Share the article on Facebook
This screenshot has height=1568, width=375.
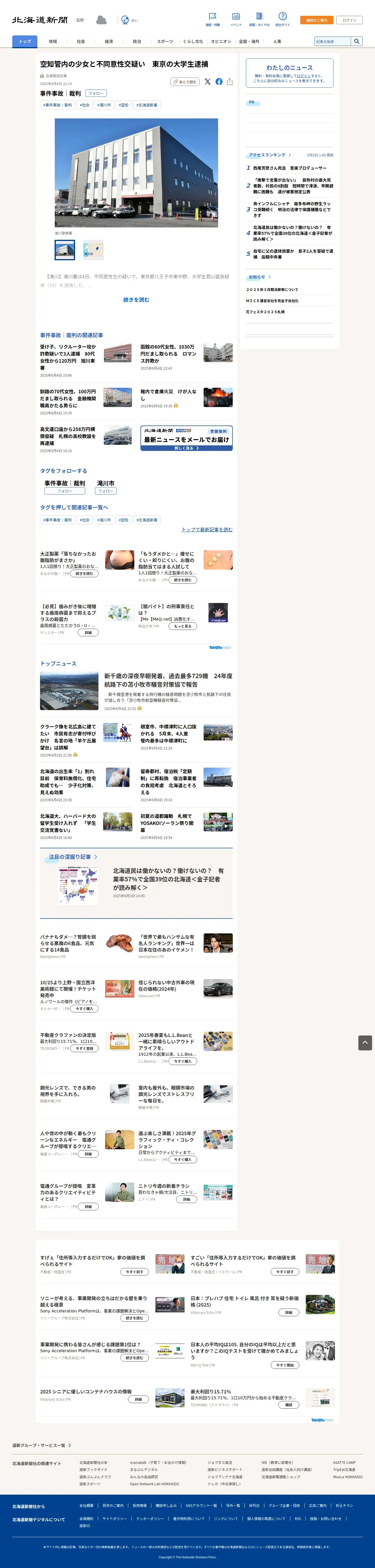click(x=219, y=82)
